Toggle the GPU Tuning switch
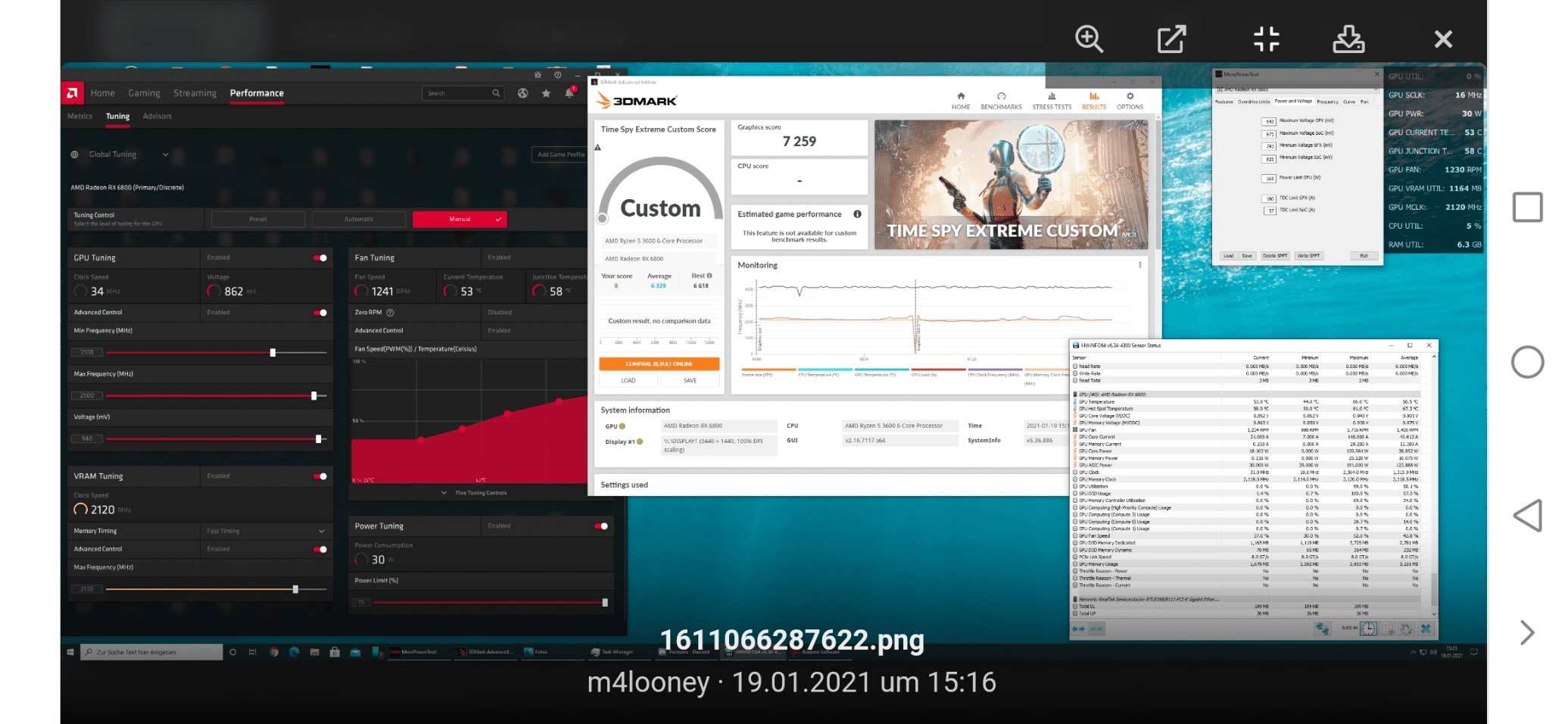Viewport: 1568px width, 724px height. pyautogui.click(x=320, y=258)
